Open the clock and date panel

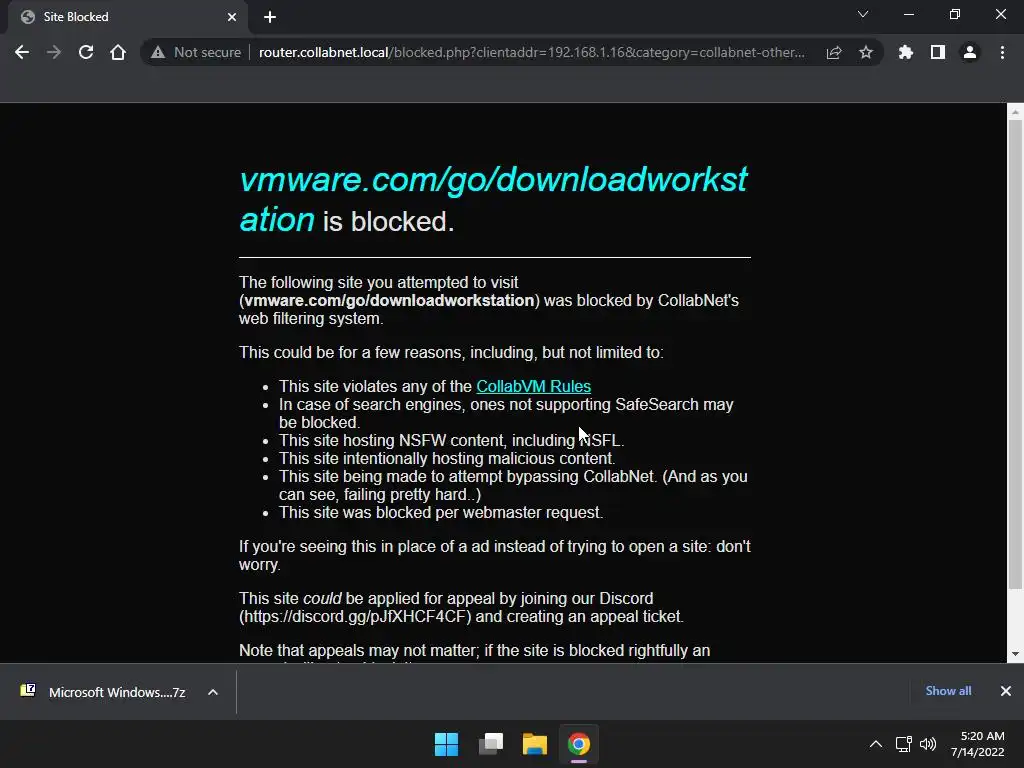[978, 744]
